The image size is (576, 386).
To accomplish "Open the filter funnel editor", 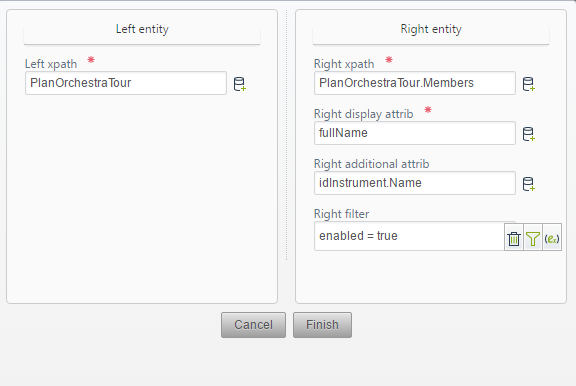I will pyautogui.click(x=533, y=239).
